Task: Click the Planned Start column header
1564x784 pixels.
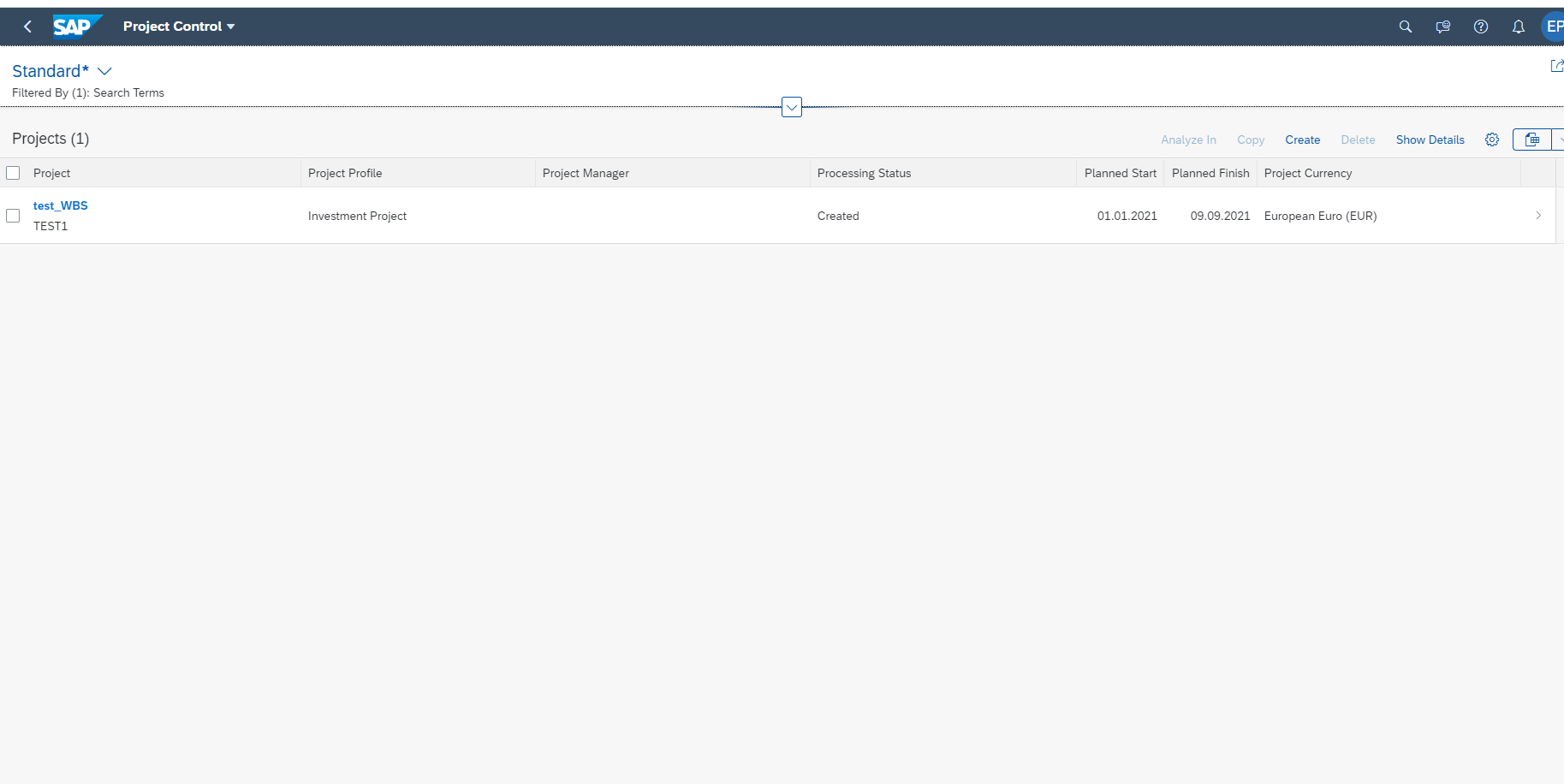Action: pyautogui.click(x=1121, y=173)
